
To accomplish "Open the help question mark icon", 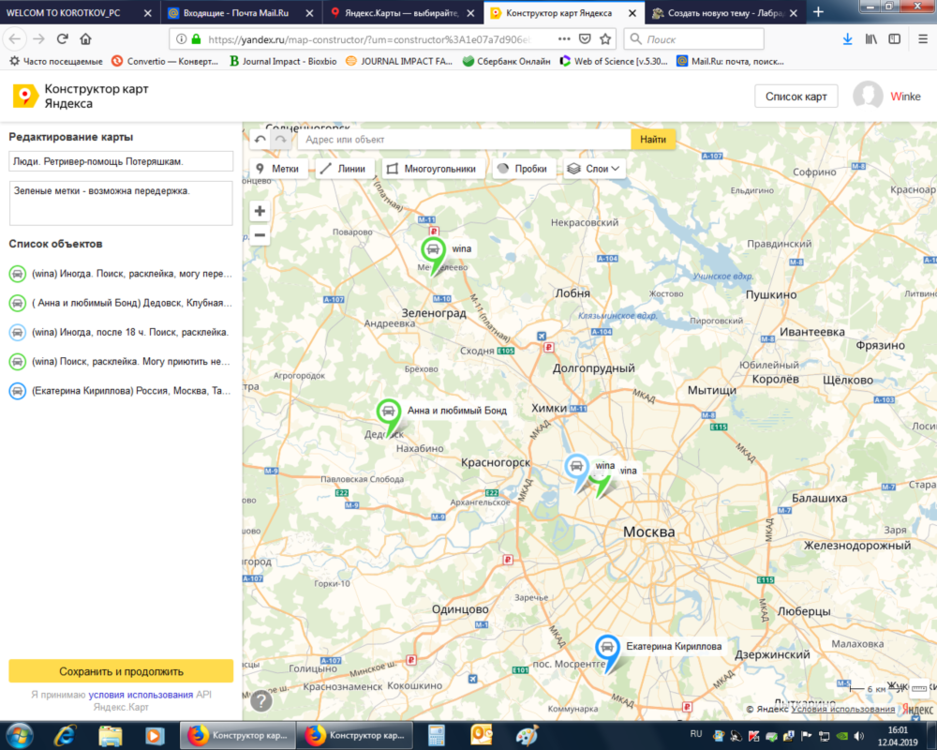I will 260,701.
